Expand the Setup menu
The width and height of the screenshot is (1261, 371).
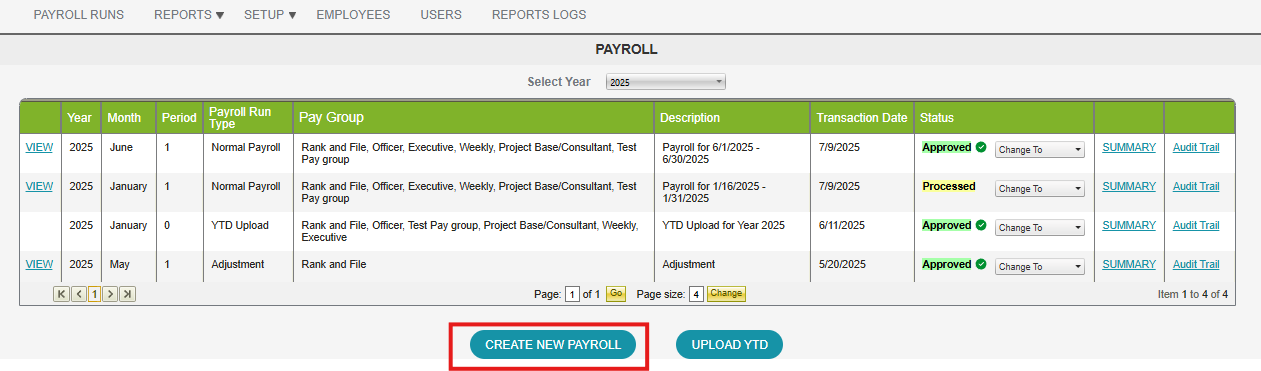click(x=270, y=15)
